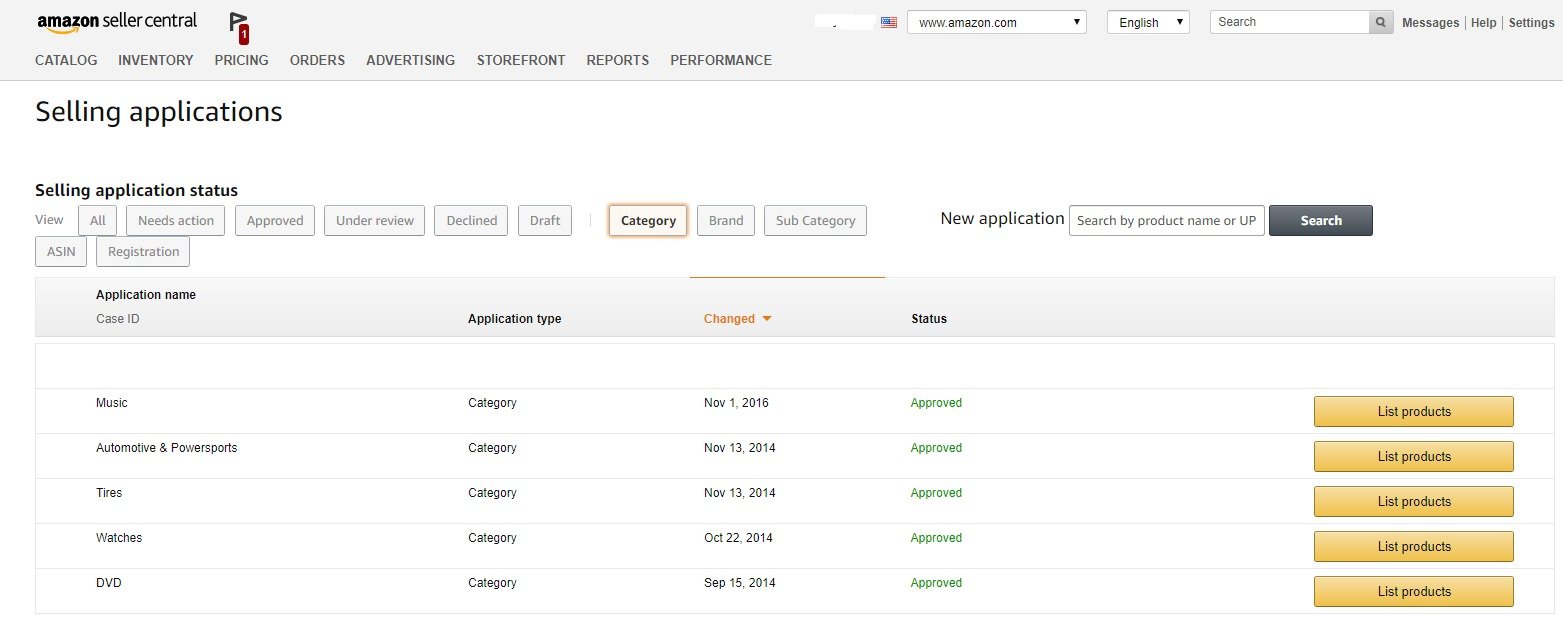The image size is (1563, 624).
Task: Go to Messages link
Action: (x=1430, y=22)
